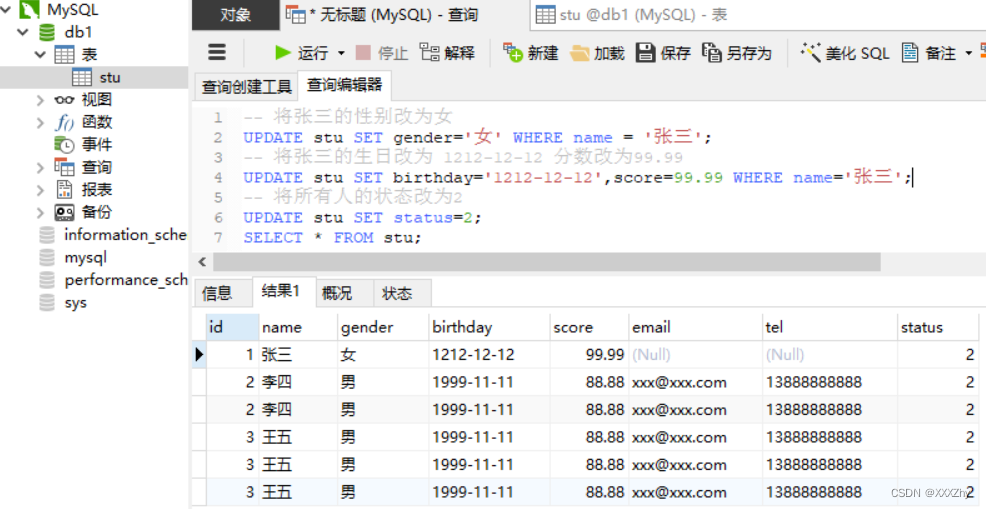The width and height of the screenshot is (986, 509).
Task: Select the 事件 events tree item
Action: 96,145
